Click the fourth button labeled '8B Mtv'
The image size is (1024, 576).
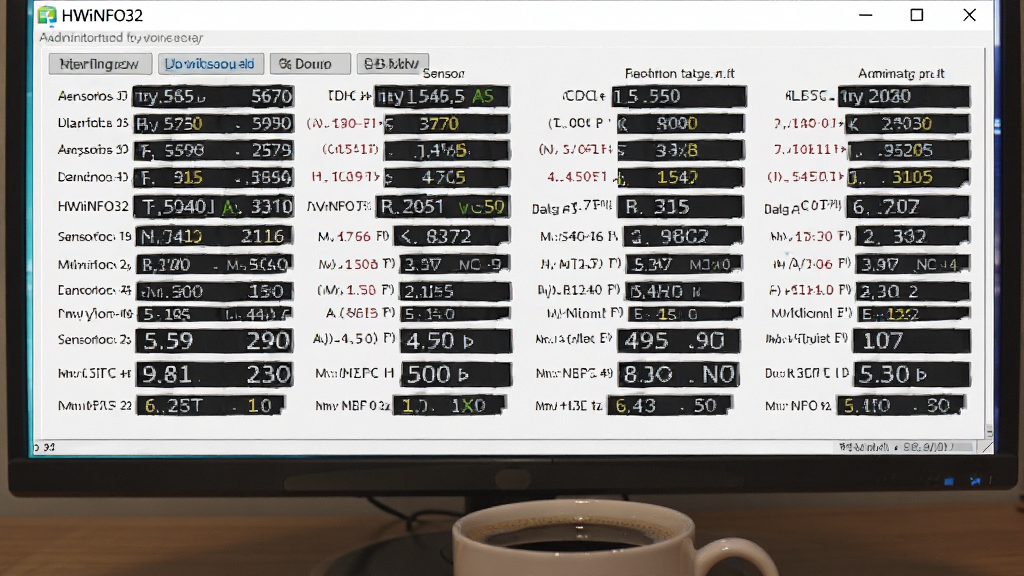pos(392,63)
